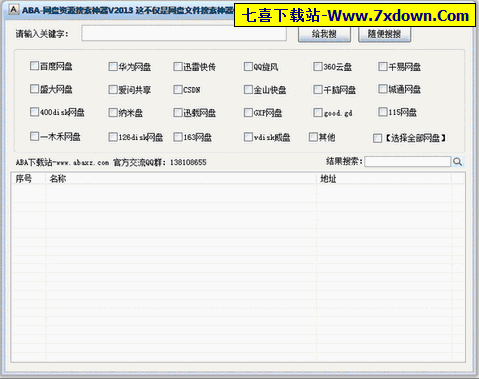
Task: Click the ABA app icon in title bar
Action: pyautogui.click(x=13, y=10)
